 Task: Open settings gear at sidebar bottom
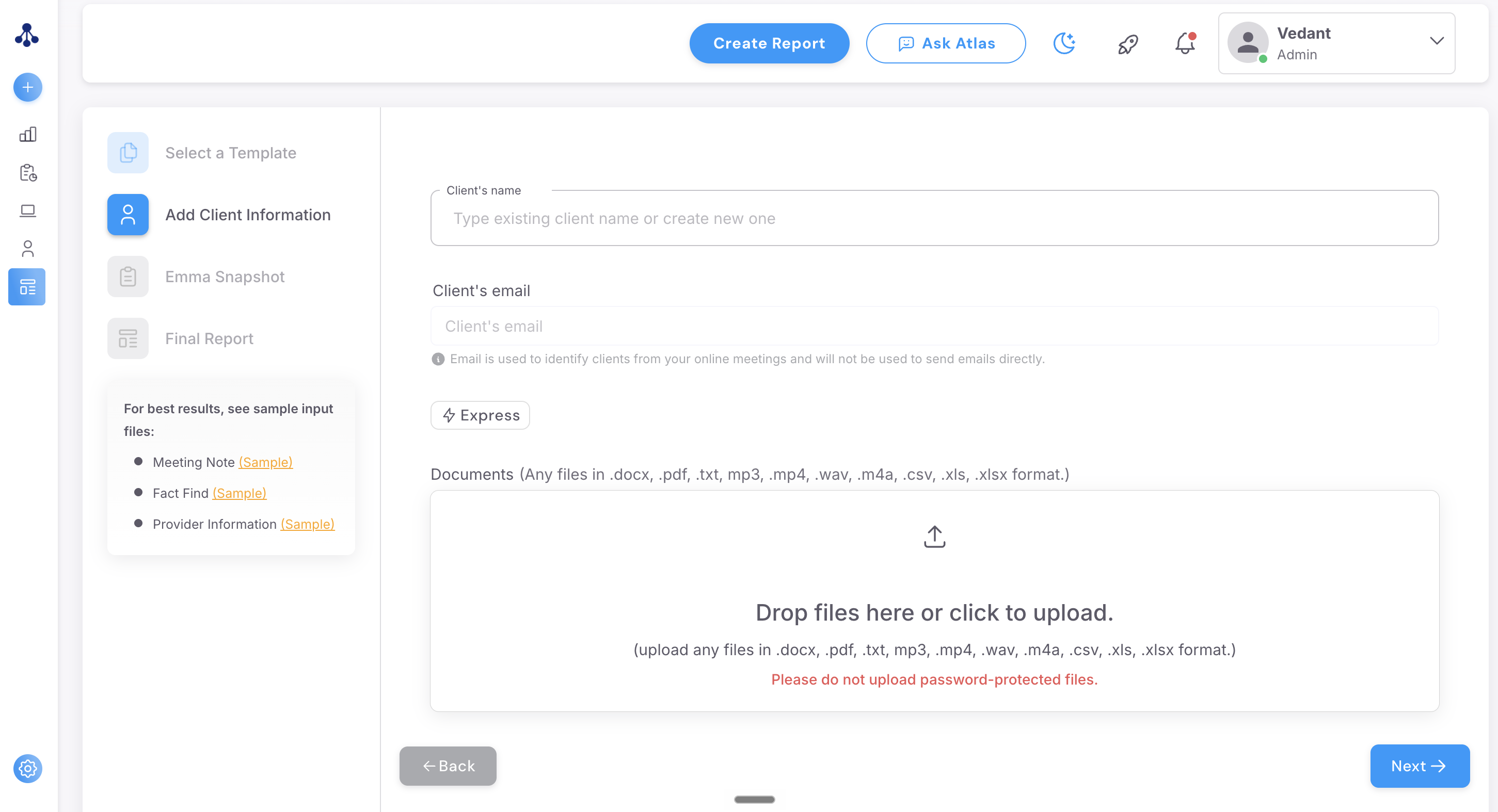coord(27,768)
